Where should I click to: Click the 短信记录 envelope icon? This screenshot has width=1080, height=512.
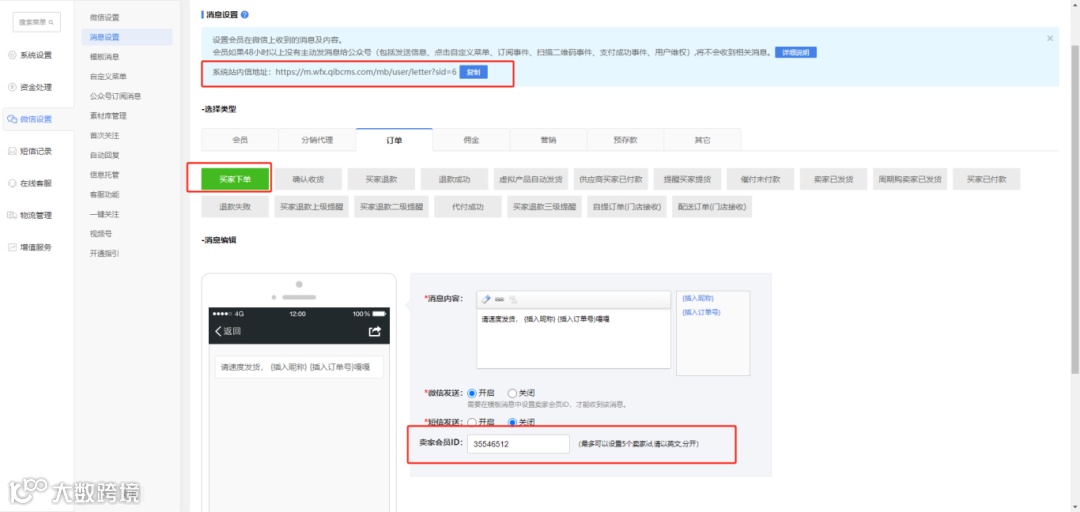(x=12, y=151)
